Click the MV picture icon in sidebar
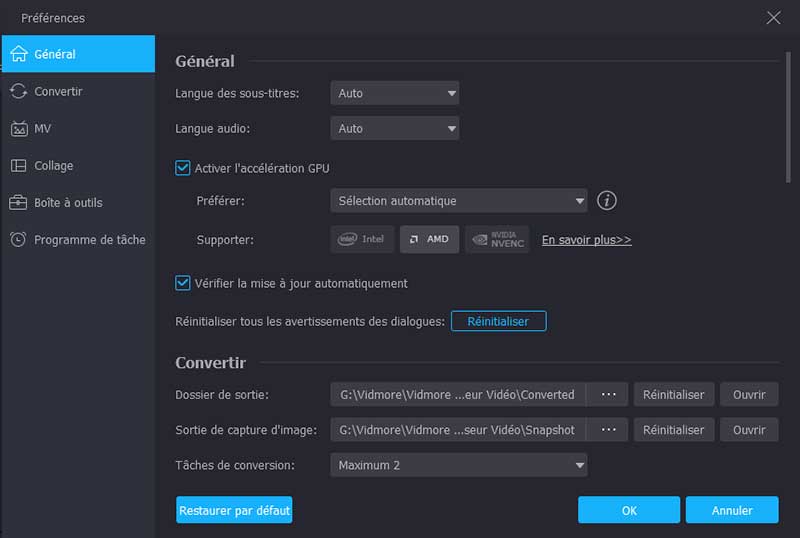This screenshot has height=538, width=800. point(19,128)
